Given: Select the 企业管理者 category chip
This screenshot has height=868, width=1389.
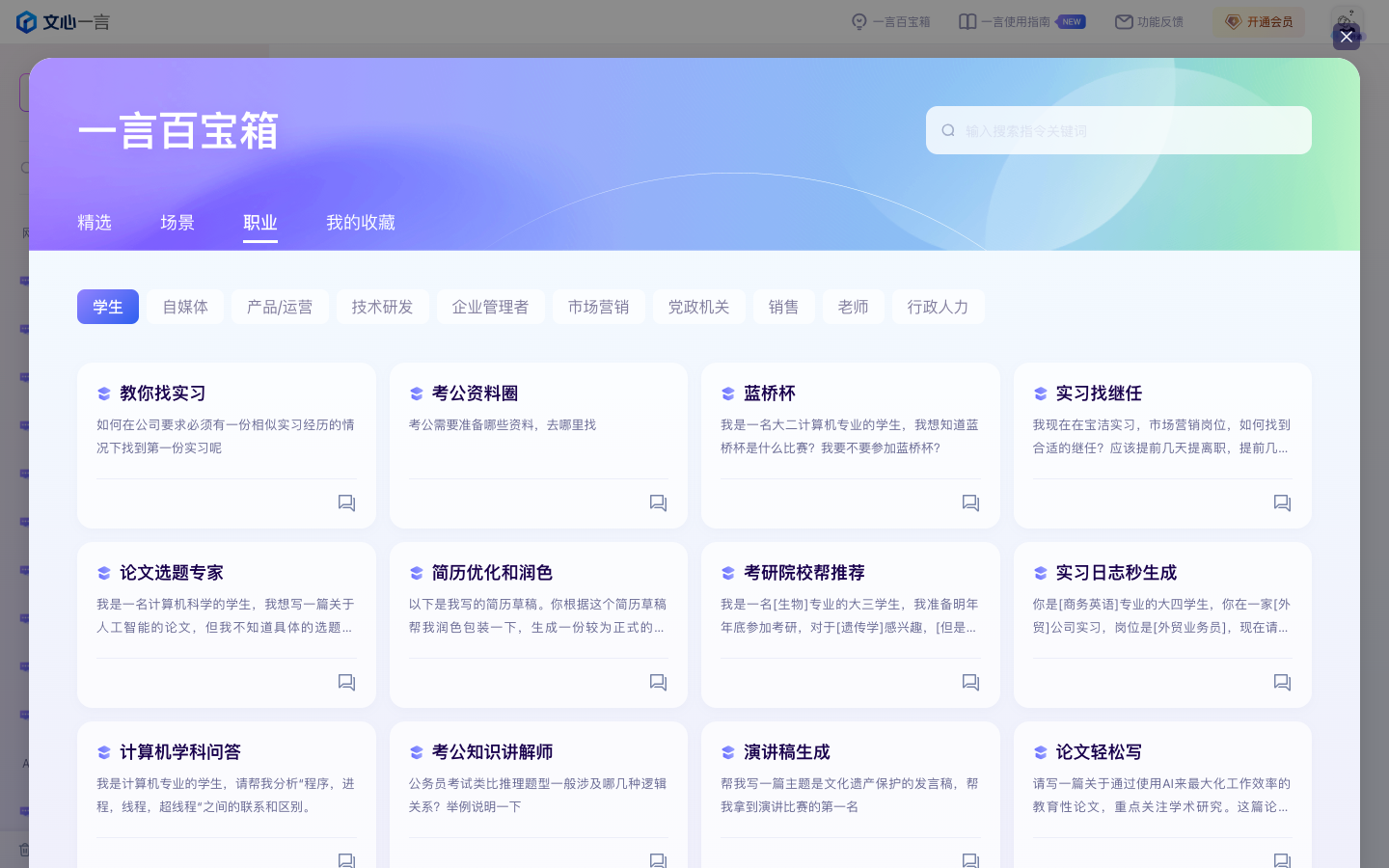Looking at the screenshot, I should (x=491, y=307).
